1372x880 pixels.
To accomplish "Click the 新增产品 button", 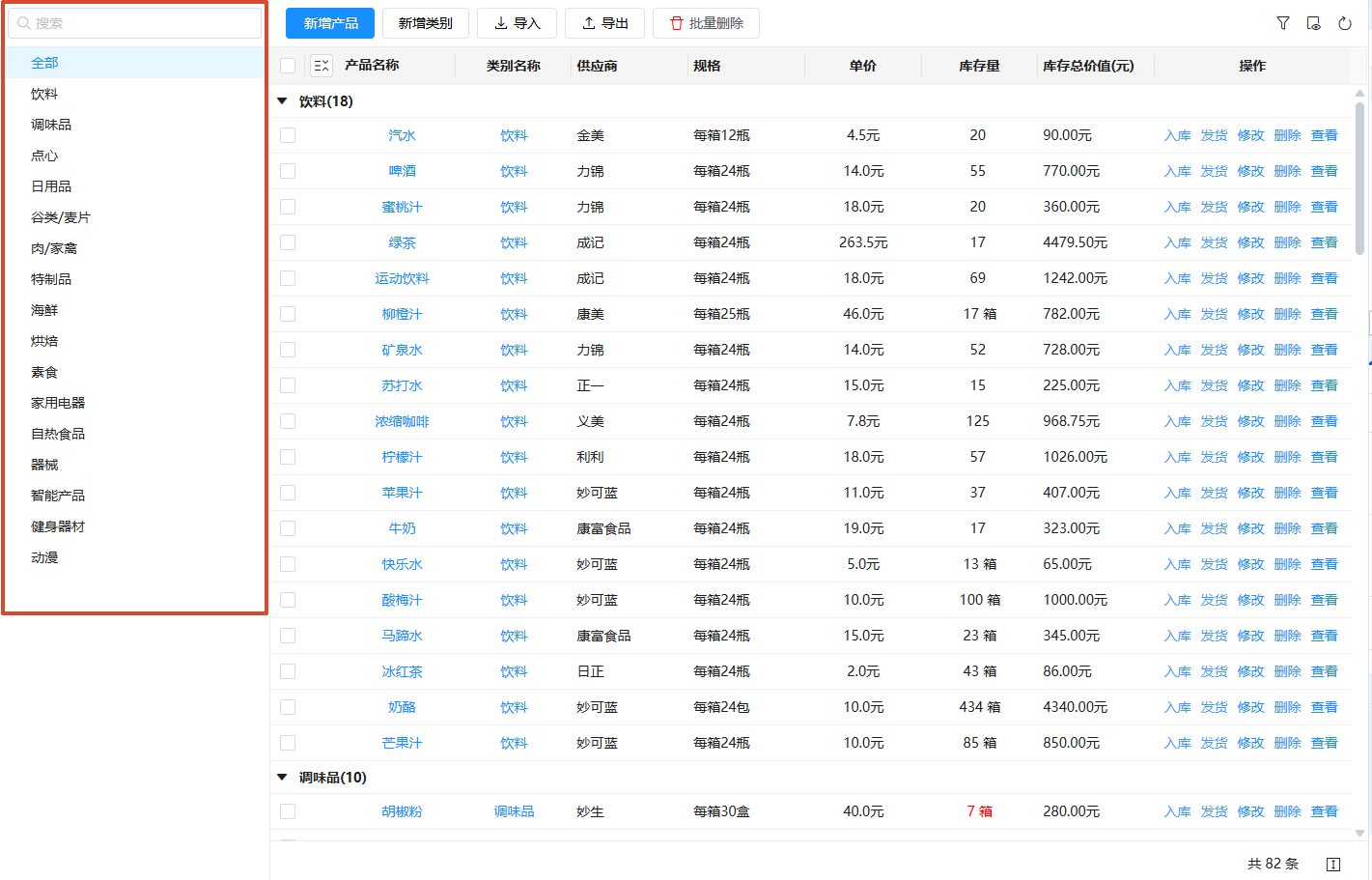I will (x=330, y=23).
